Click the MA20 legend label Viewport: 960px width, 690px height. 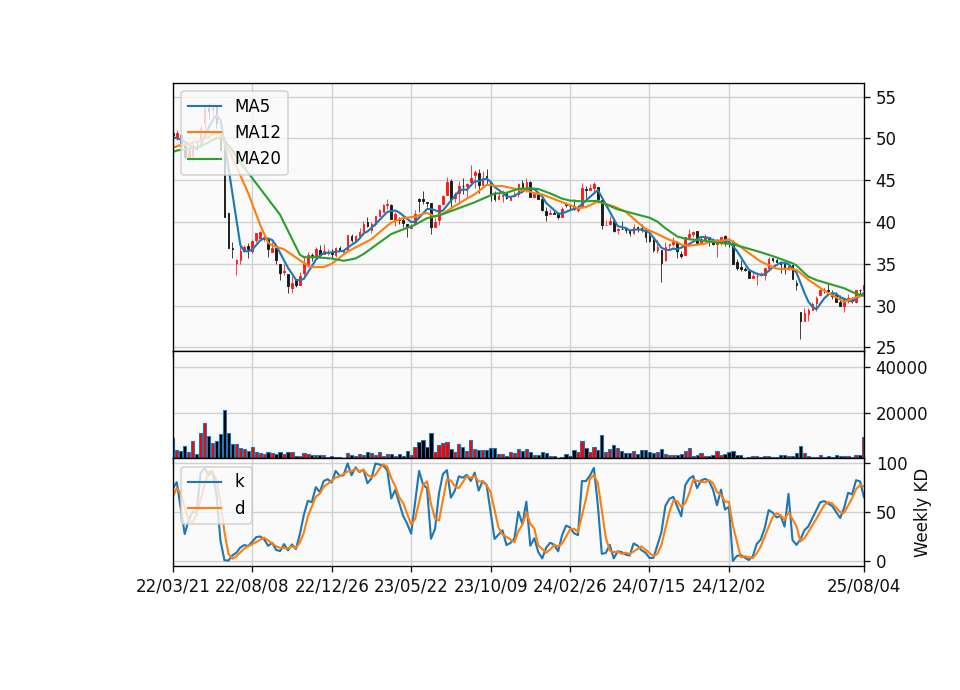[x=257, y=158]
